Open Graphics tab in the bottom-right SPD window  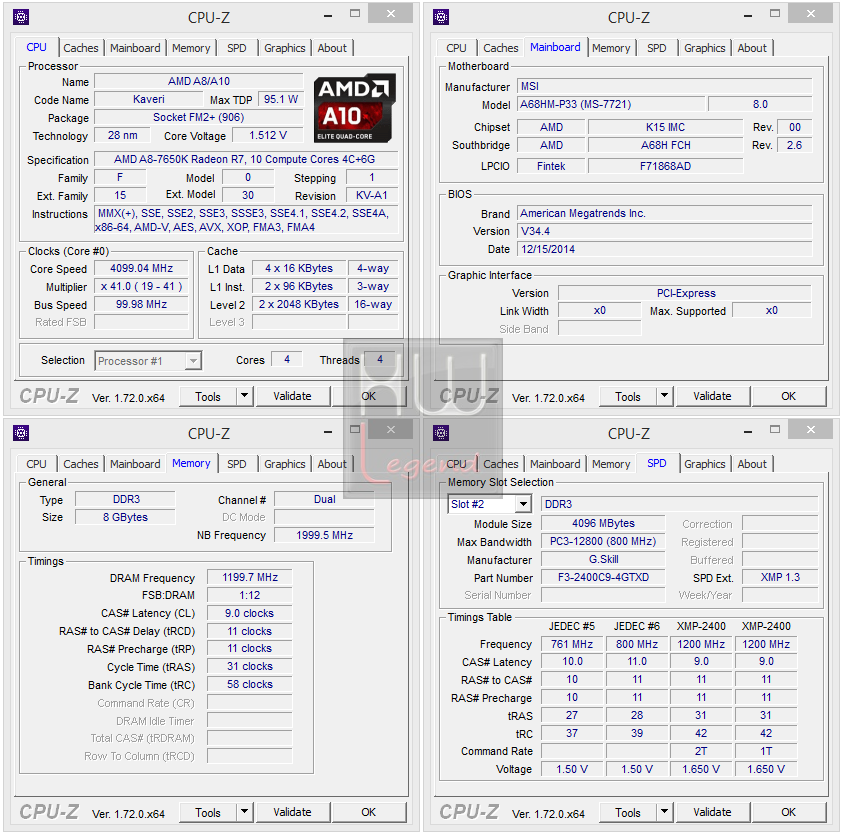[x=705, y=464]
